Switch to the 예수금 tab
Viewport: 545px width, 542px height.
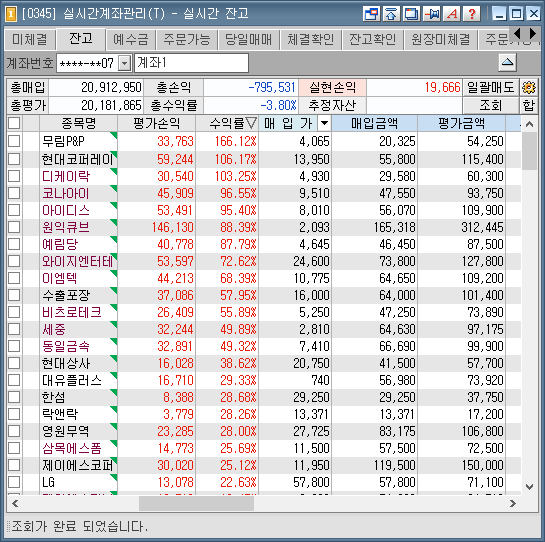coord(131,39)
